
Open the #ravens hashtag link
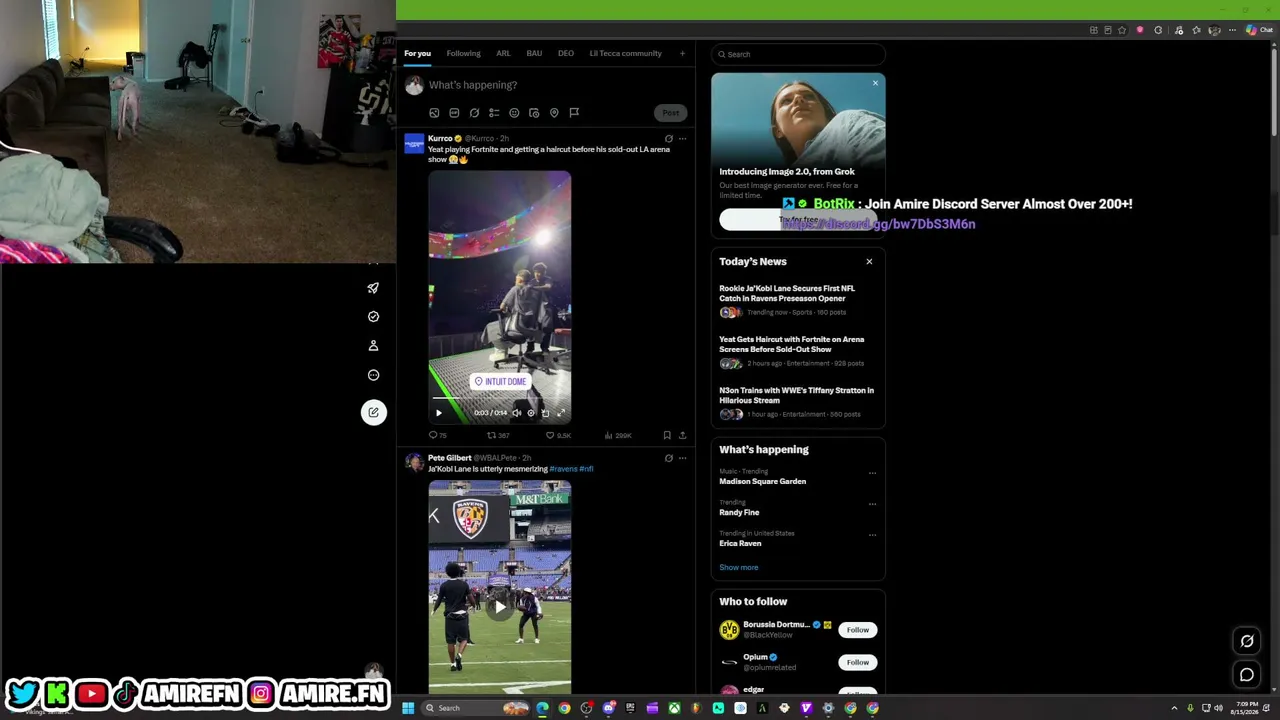[x=563, y=469]
